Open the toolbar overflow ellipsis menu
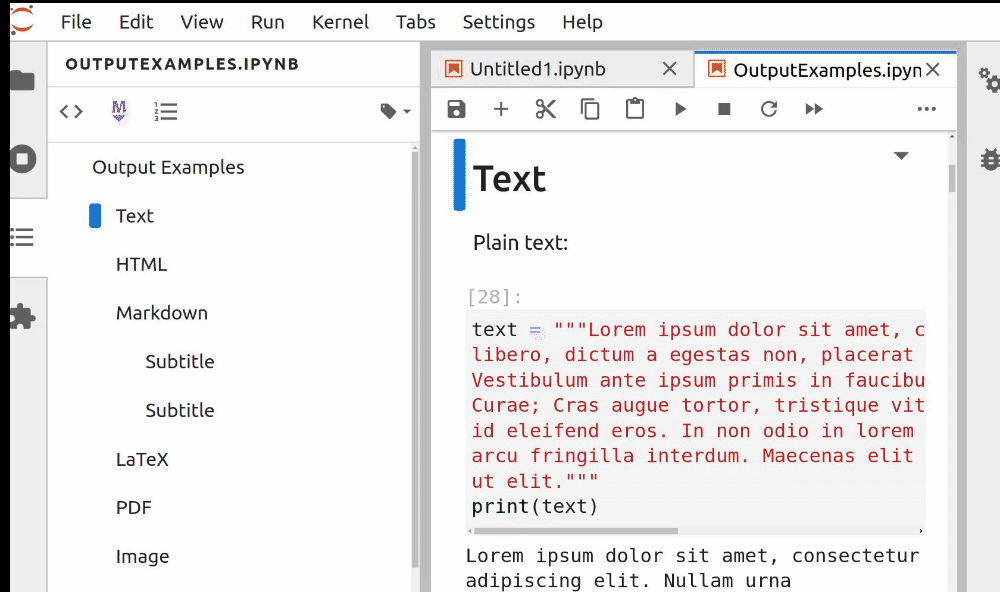 [x=927, y=109]
